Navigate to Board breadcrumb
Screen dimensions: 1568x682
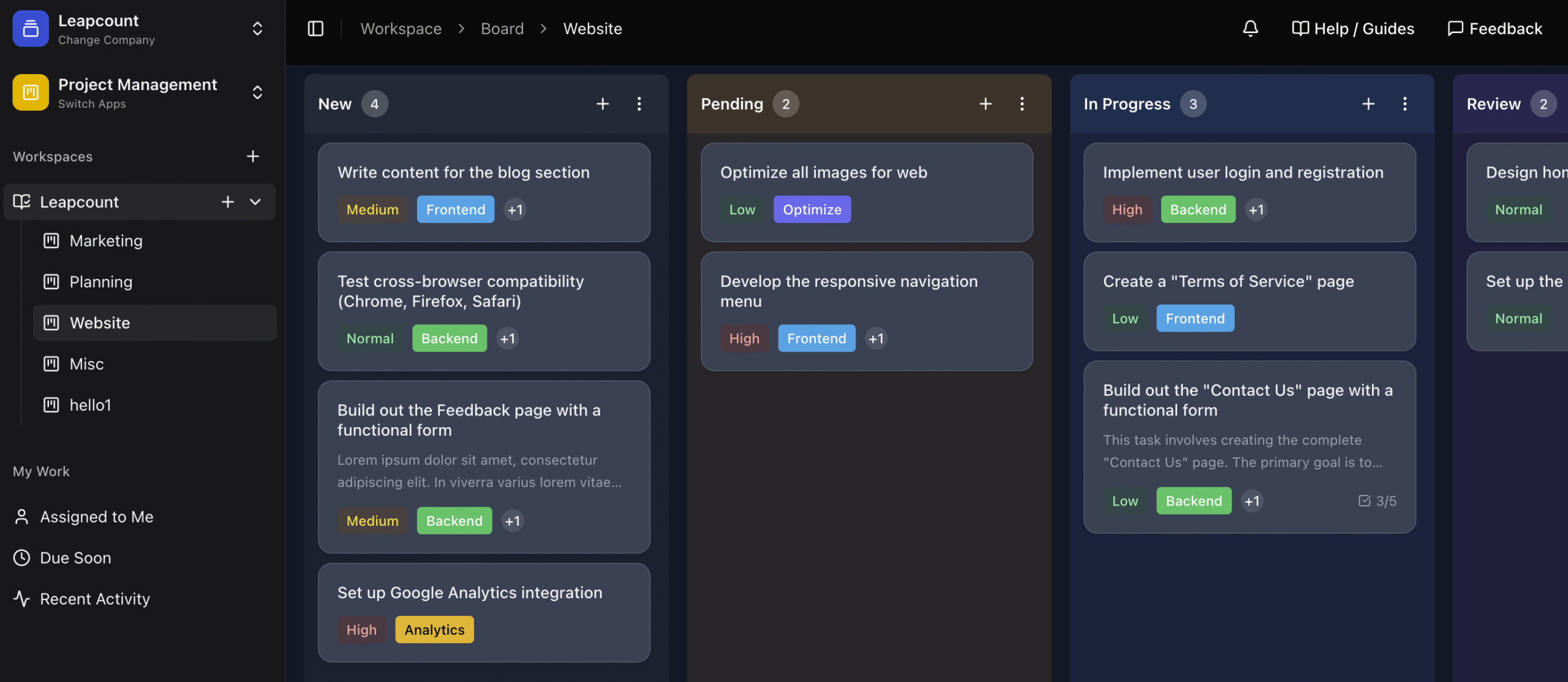tap(502, 29)
